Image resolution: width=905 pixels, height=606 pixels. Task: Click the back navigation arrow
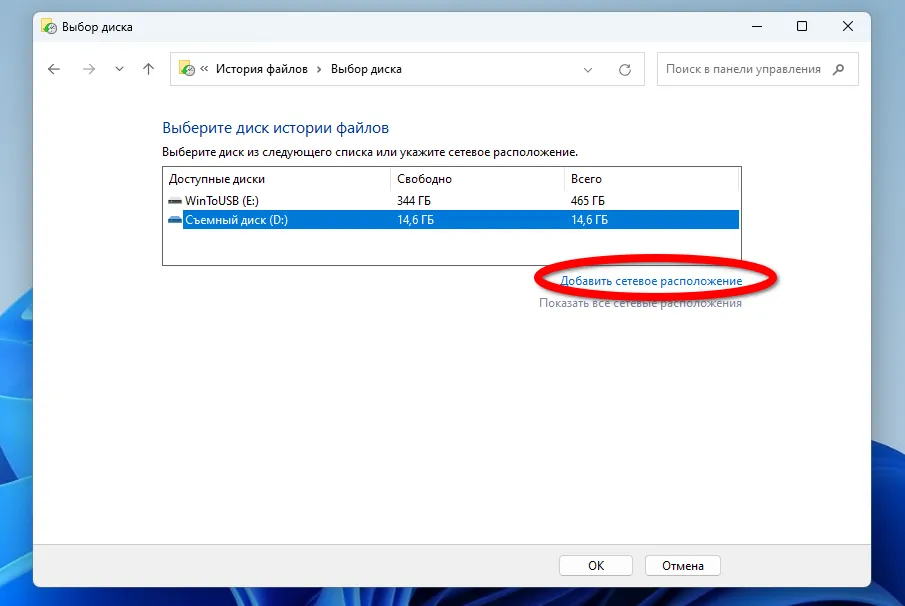point(54,69)
